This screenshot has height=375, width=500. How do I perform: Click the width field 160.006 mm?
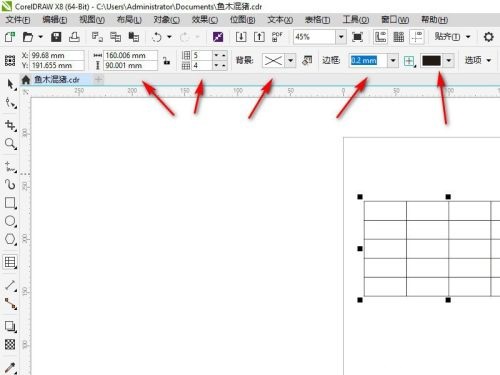click(130, 55)
